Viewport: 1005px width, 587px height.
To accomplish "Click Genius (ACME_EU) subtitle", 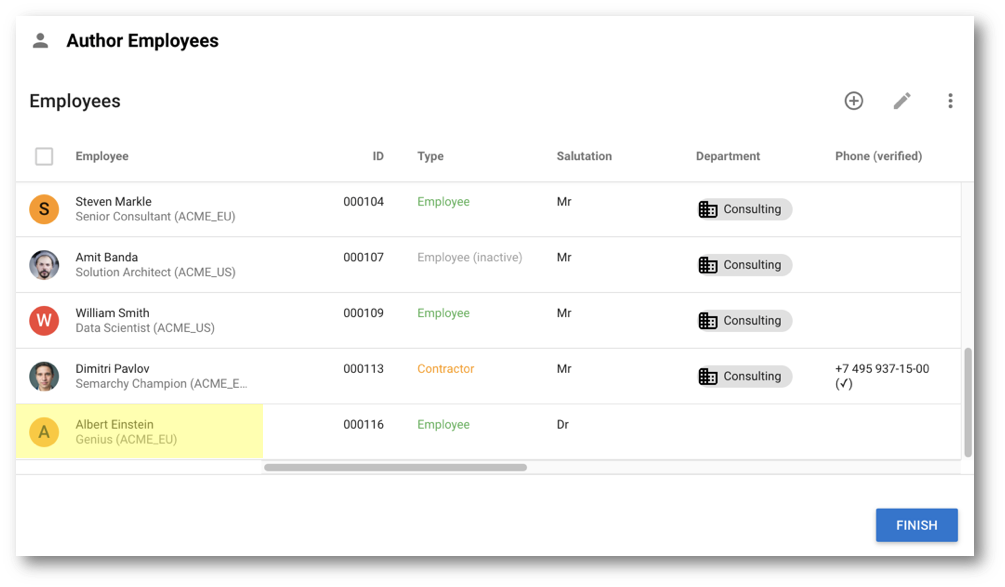I will pyautogui.click(x=126, y=440).
